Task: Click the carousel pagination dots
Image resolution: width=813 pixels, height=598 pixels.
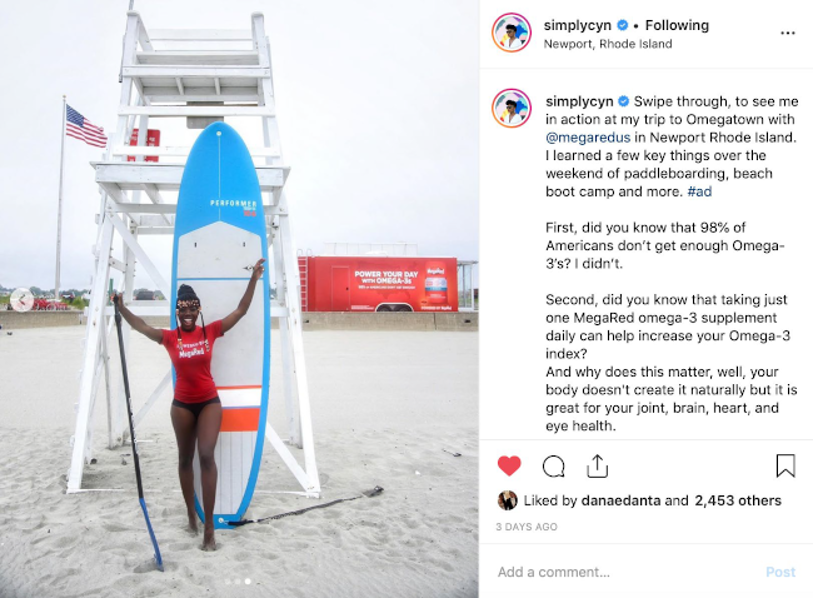Action: (238, 581)
